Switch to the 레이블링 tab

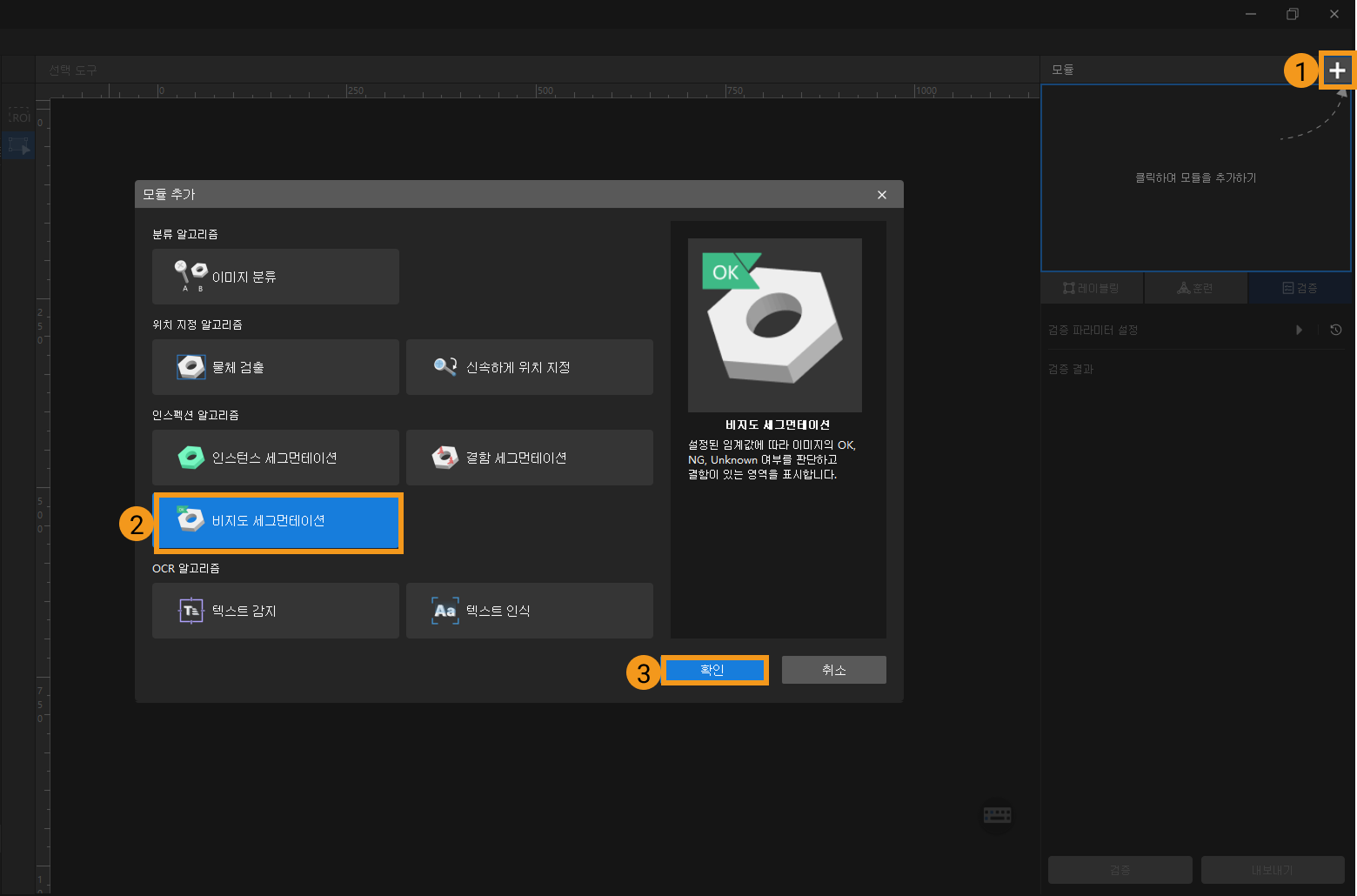(x=1092, y=288)
